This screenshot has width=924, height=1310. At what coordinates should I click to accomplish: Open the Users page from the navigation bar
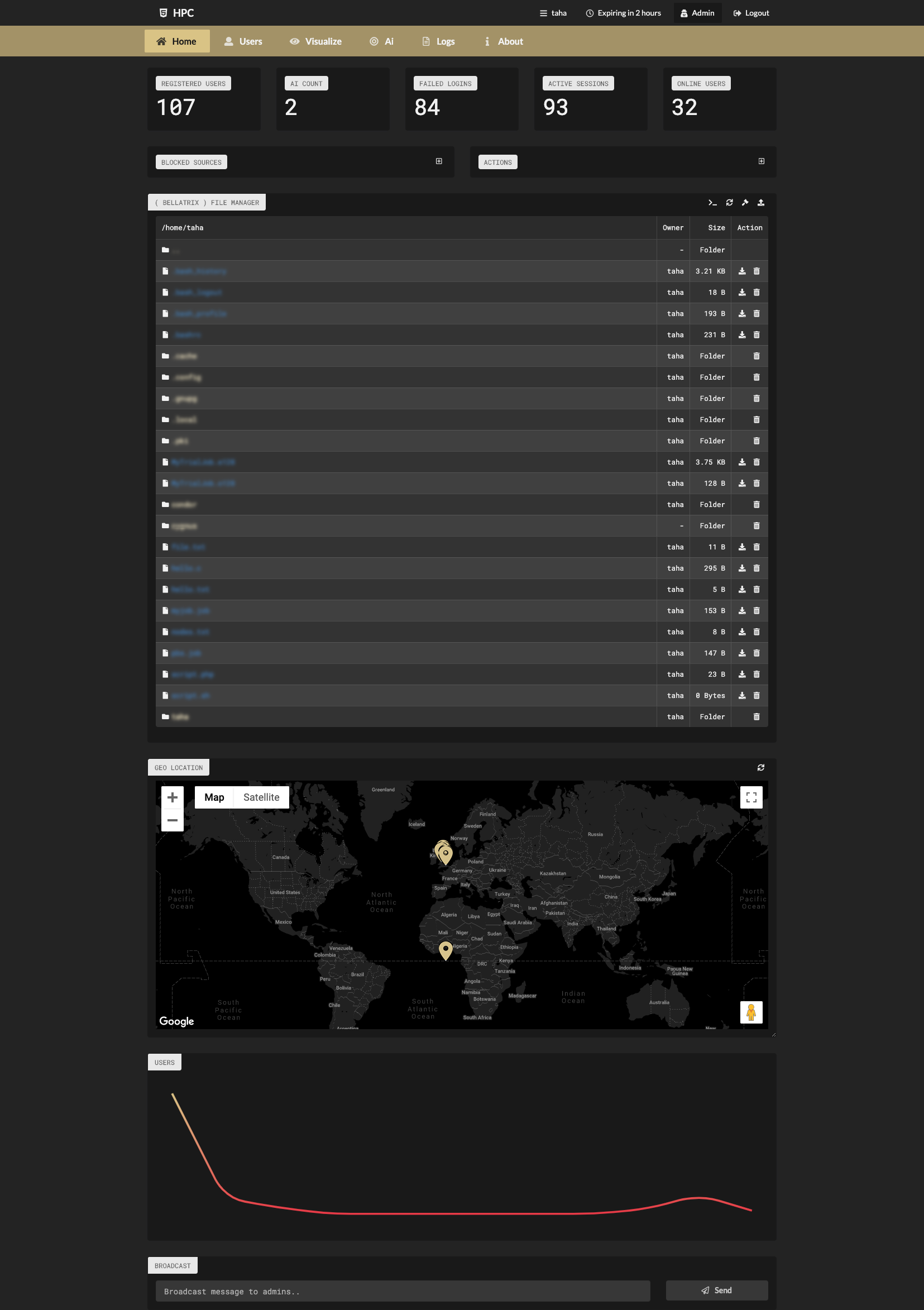click(x=243, y=41)
